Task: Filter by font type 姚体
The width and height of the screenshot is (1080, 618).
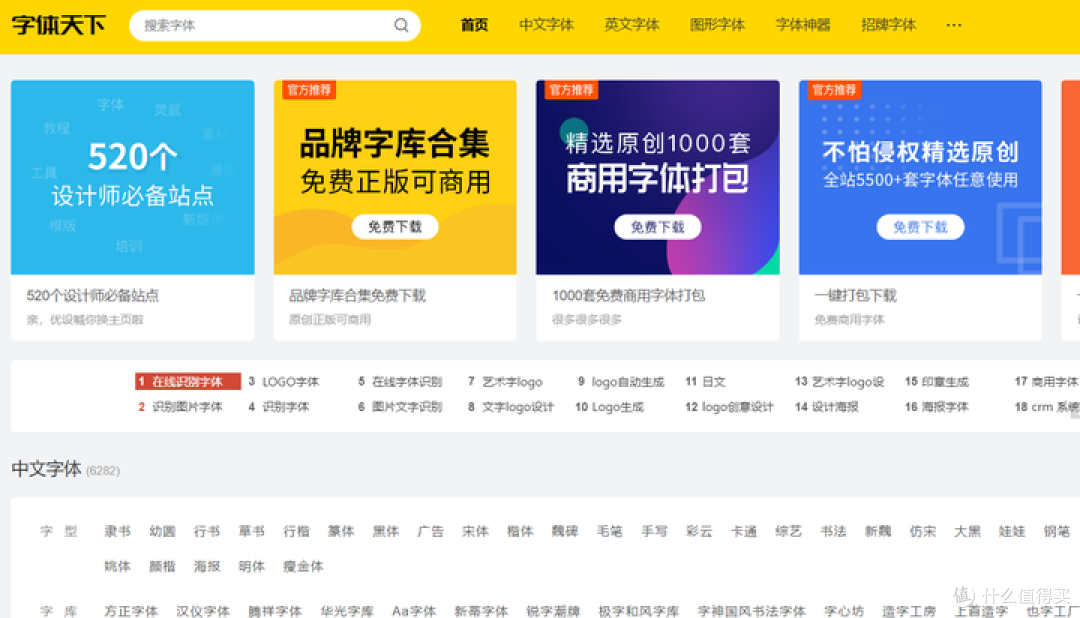Action: pyautogui.click(x=117, y=566)
